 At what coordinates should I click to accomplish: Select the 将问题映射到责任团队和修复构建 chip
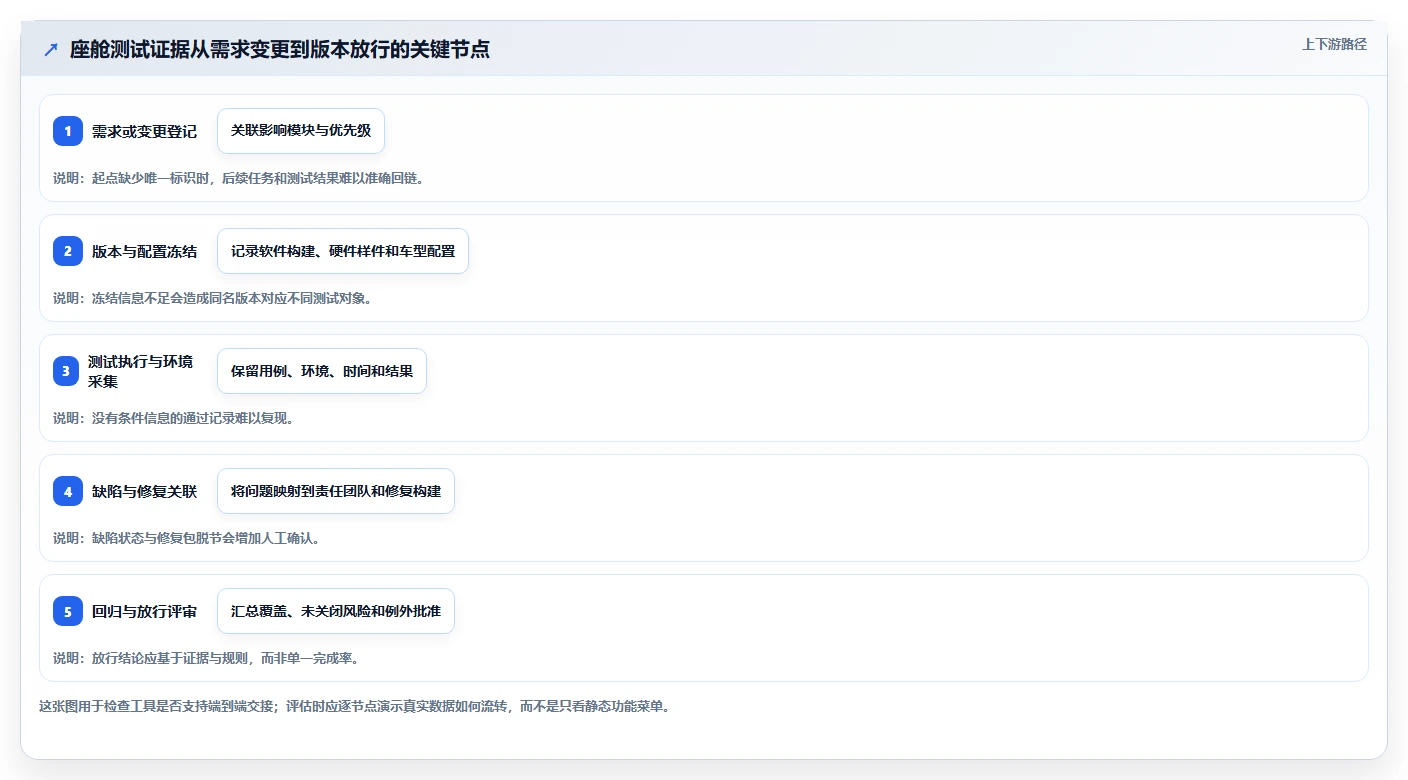coord(336,491)
